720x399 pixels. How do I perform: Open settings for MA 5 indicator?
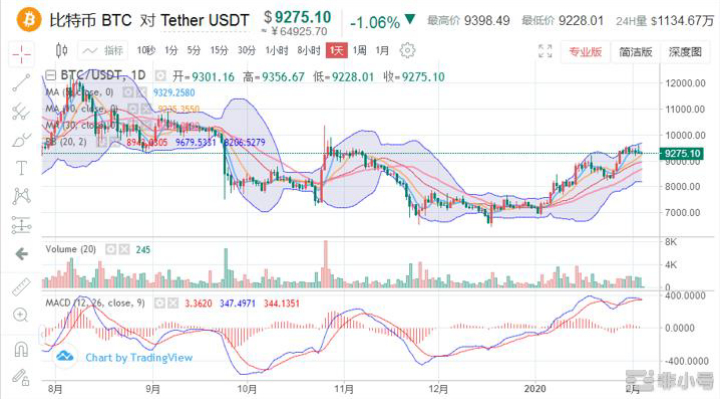tap(128, 93)
